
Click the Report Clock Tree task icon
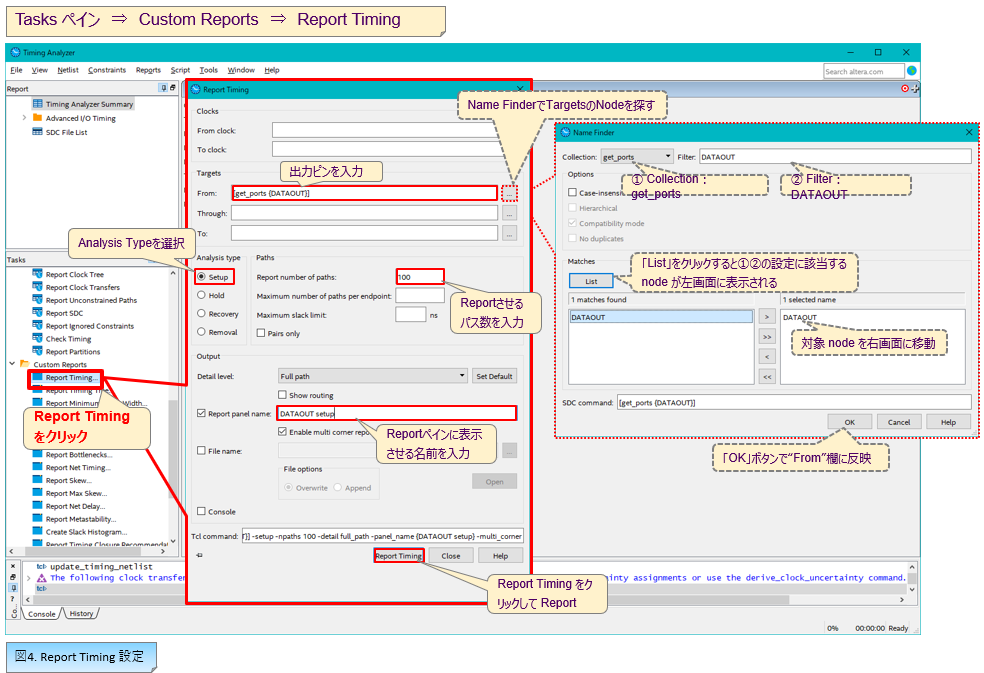(x=37, y=274)
